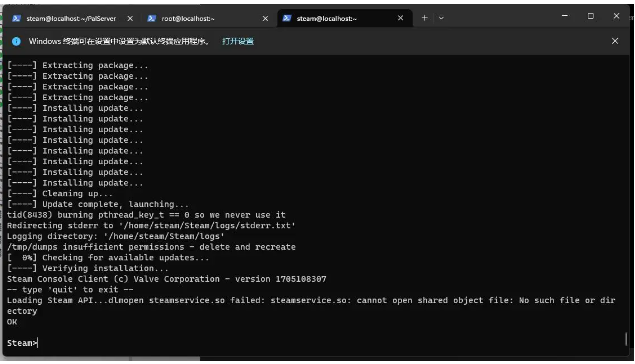Open settings via the 打开设置 link

[x=238, y=41]
